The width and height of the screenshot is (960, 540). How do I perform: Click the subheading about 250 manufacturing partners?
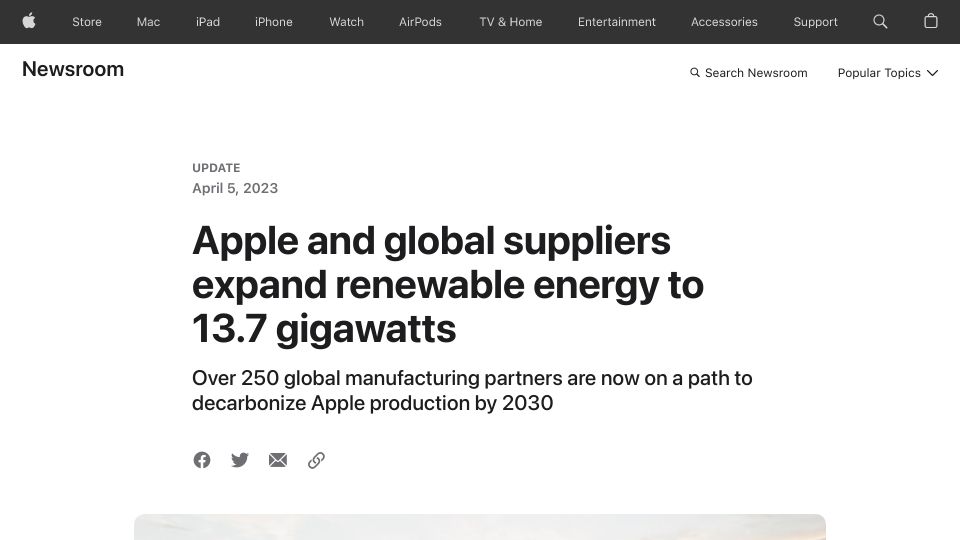(472, 391)
